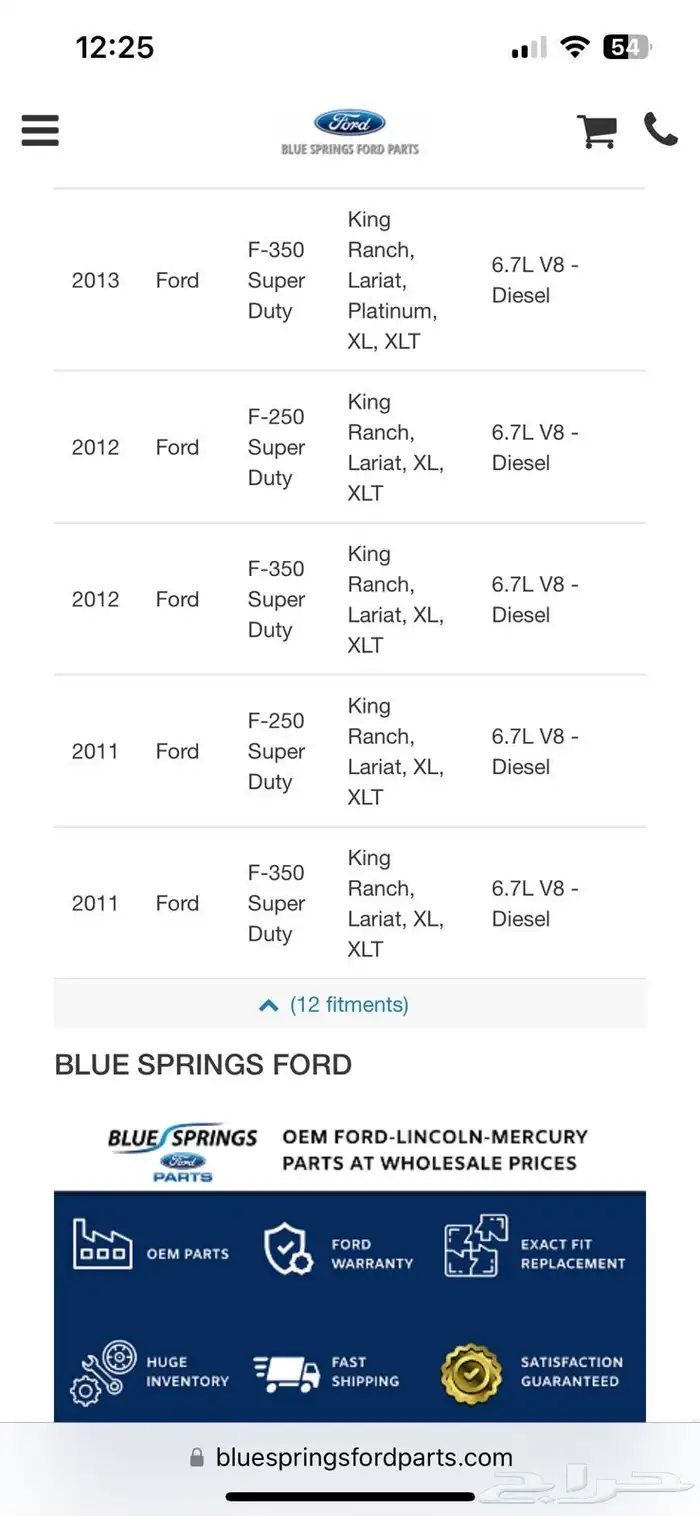
Task: Click the Ford Warranty shield icon
Action: pos(288,1248)
